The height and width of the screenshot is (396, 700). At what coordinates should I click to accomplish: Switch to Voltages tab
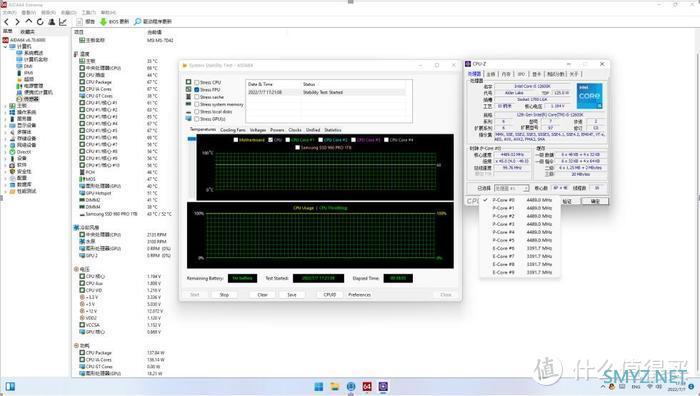(258, 130)
